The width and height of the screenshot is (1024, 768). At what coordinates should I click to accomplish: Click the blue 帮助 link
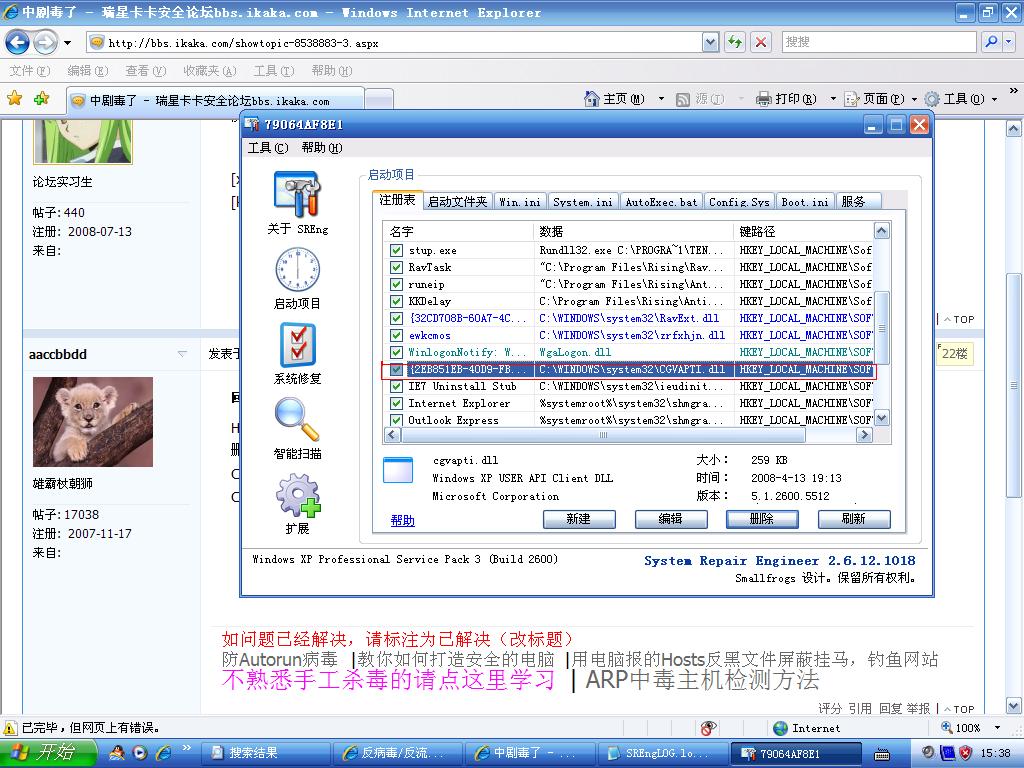402,520
